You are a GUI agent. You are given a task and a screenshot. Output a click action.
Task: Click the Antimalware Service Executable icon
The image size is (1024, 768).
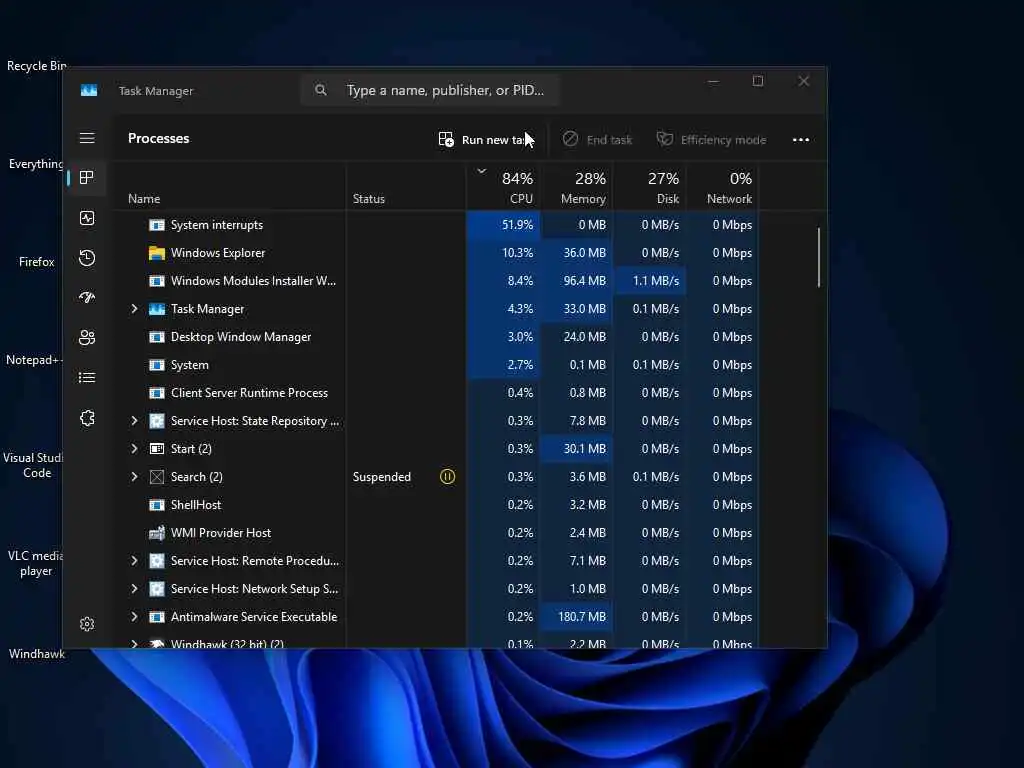coord(157,617)
